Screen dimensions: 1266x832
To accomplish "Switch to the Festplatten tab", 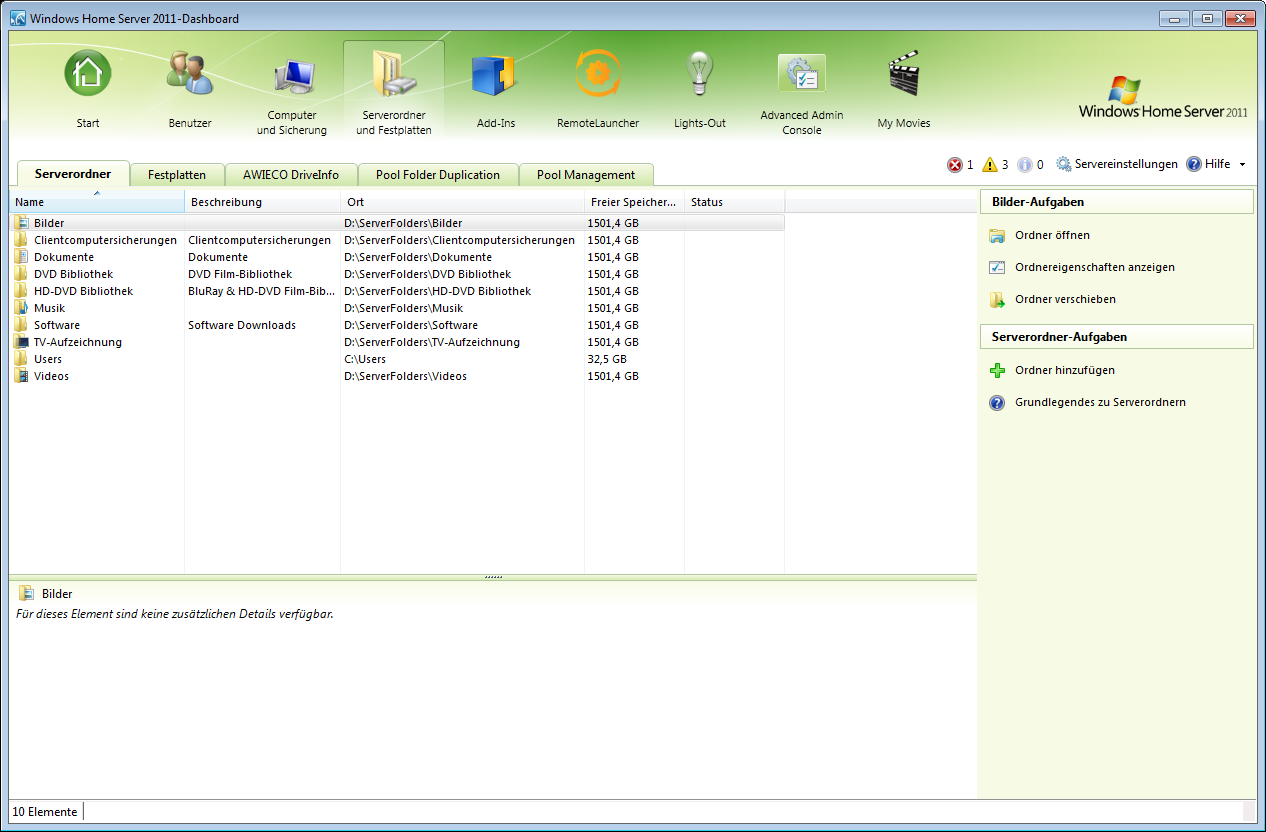I will pyautogui.click(x=177, y=175).
